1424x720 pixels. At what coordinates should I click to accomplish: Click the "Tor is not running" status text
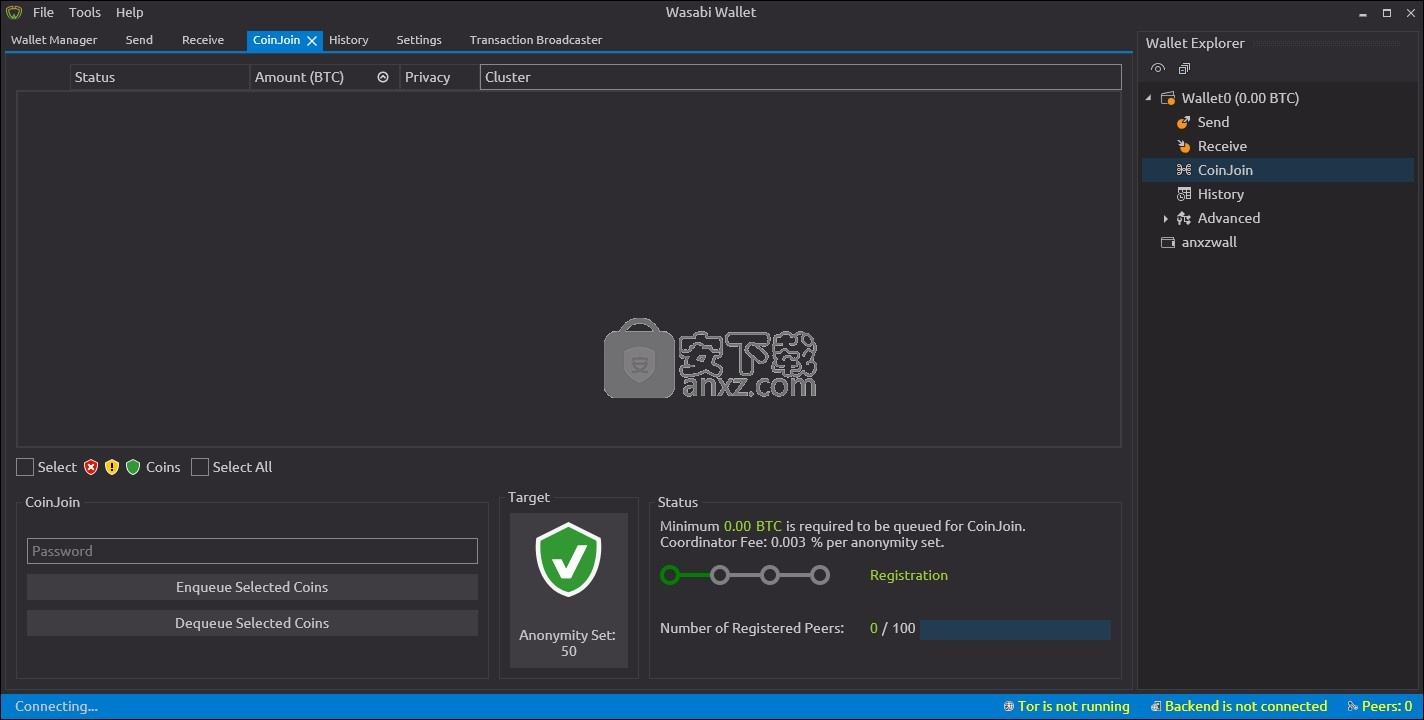[1074, 707]
